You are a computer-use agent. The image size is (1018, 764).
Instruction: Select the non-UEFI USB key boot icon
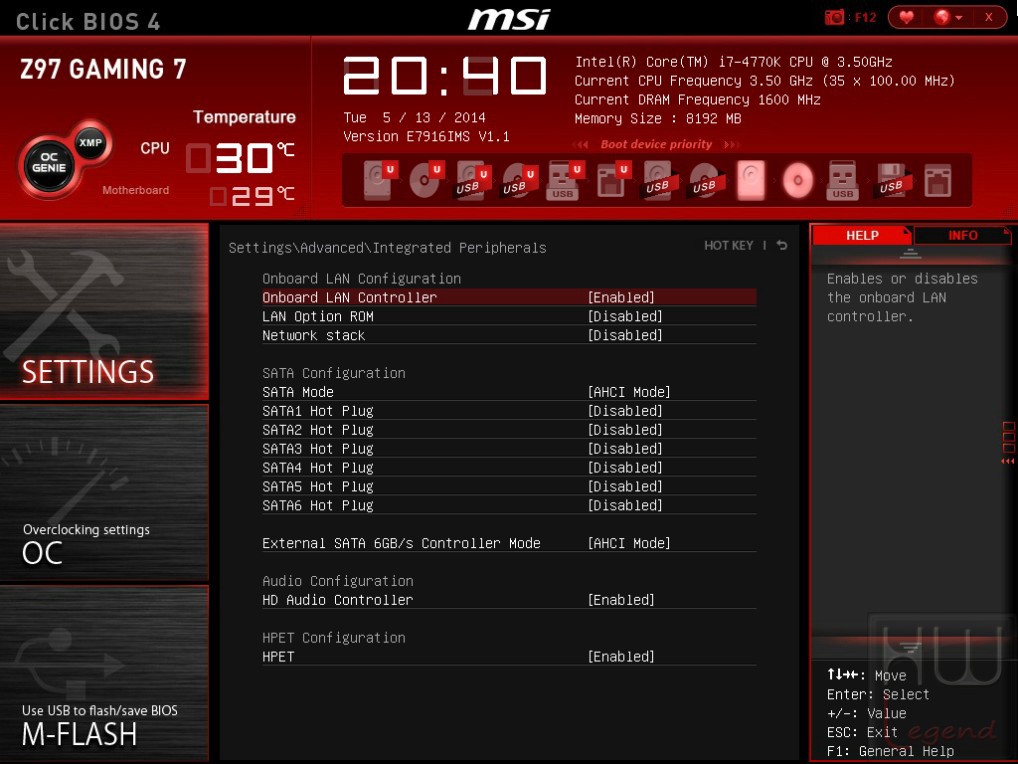pyautogui.click(x=843, y=180)
